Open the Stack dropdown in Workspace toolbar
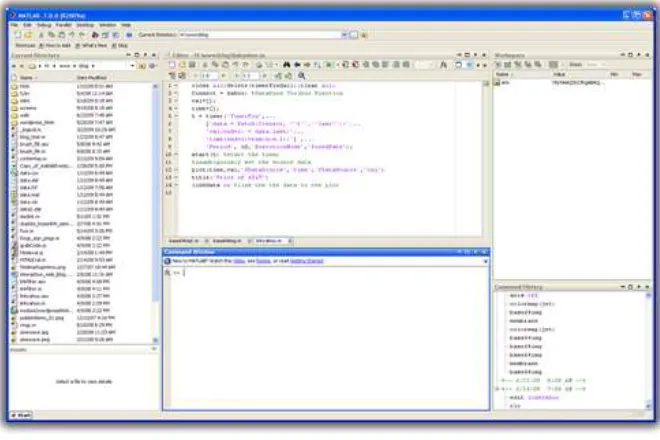This screenshot has height=440, width=660. 595,65
